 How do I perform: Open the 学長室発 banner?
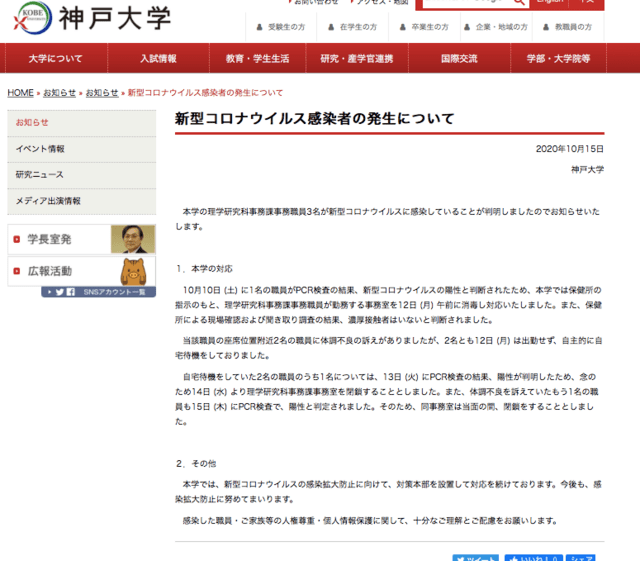tap(82, 239)
